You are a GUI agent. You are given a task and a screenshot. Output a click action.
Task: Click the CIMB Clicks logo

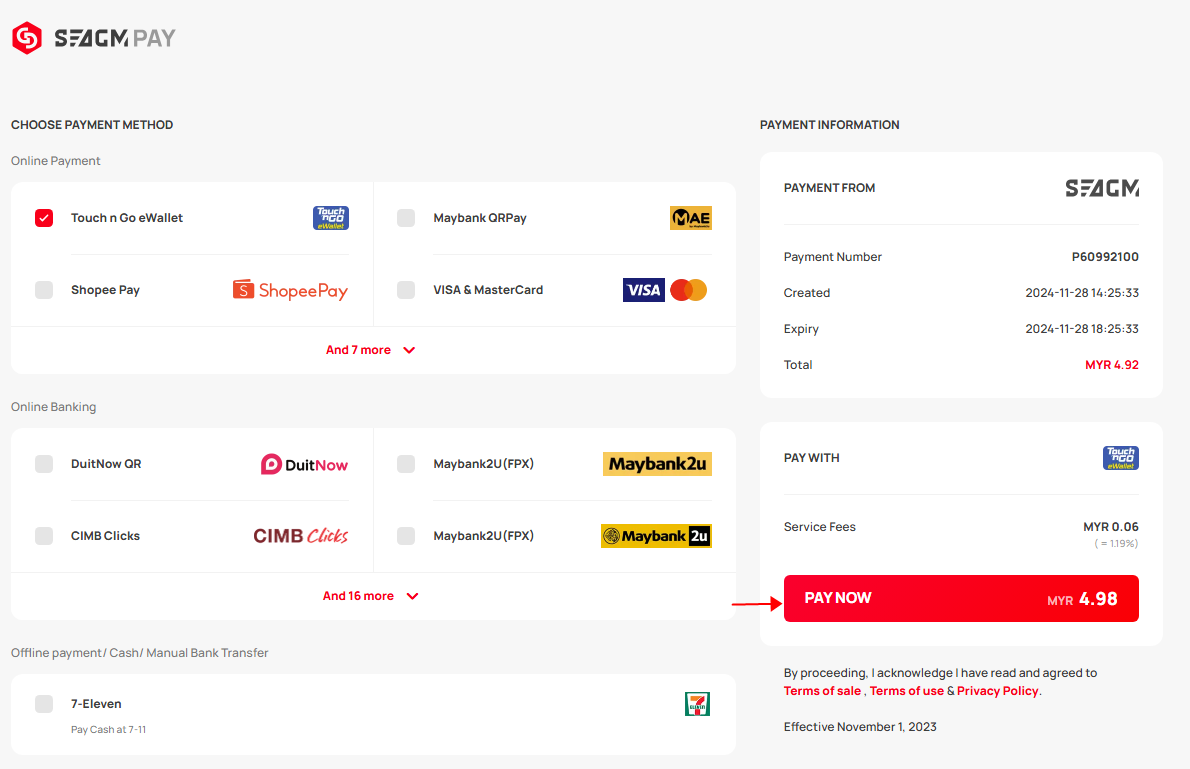click(x=301, y=536)
